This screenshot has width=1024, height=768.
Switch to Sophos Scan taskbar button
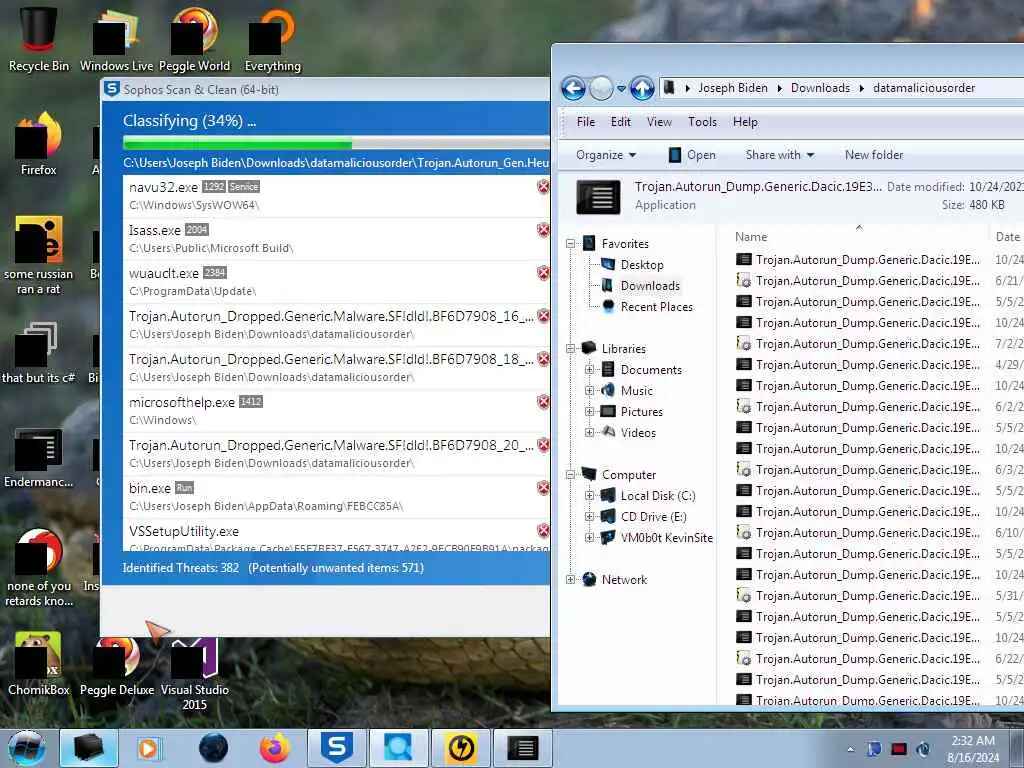pyautogui.click(x=336, y=748)
